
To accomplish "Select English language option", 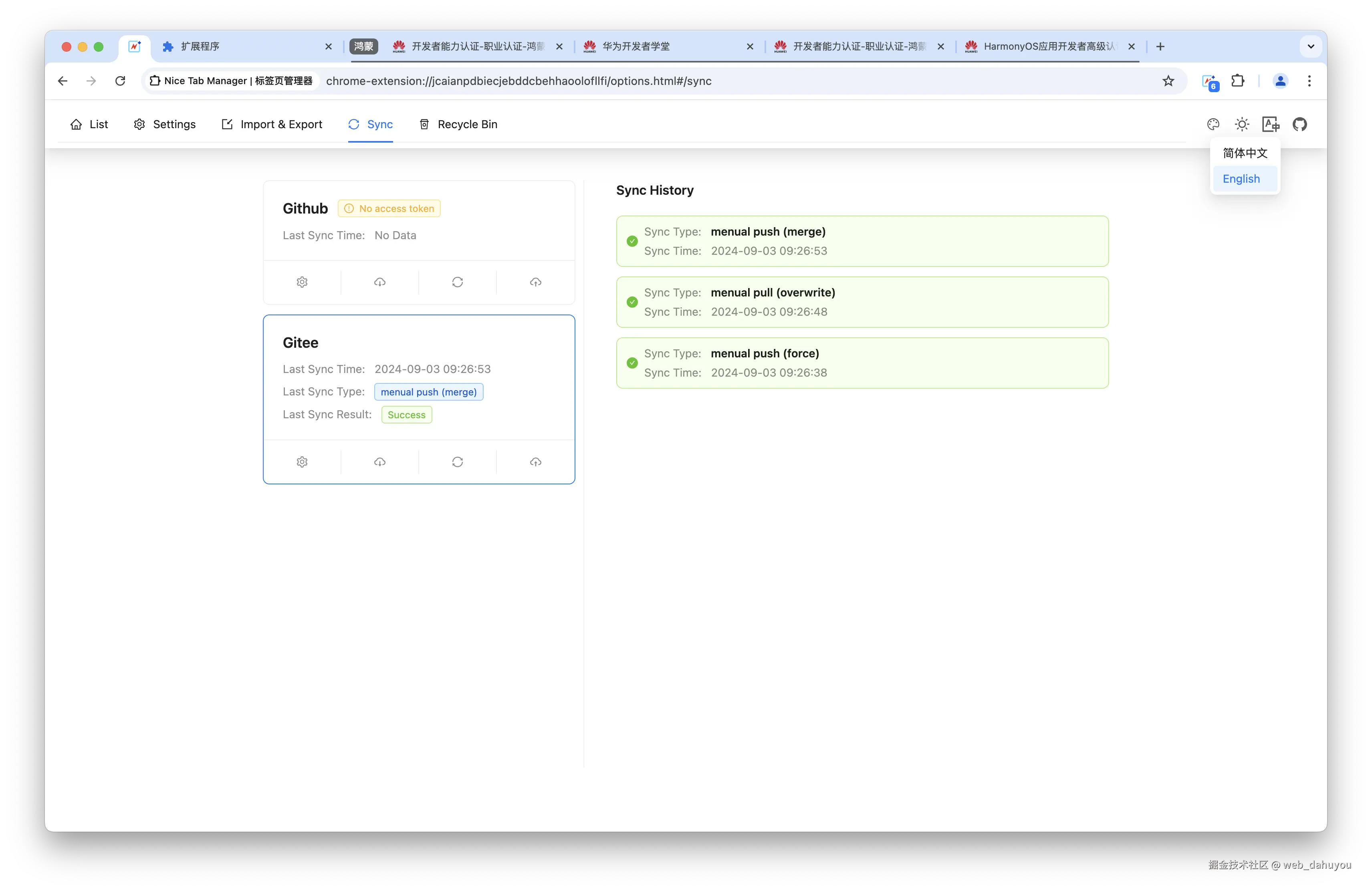I will coord(1241,179).
